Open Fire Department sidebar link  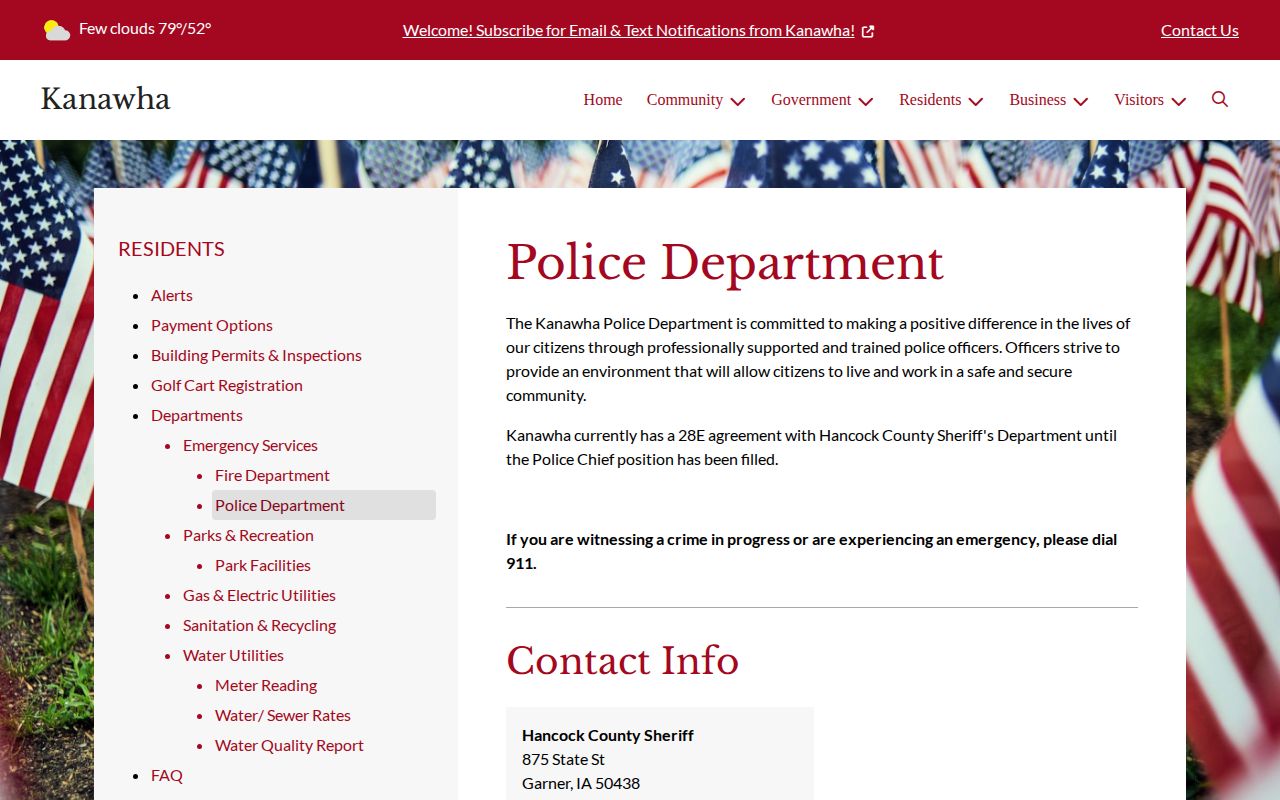coord(272,475)
